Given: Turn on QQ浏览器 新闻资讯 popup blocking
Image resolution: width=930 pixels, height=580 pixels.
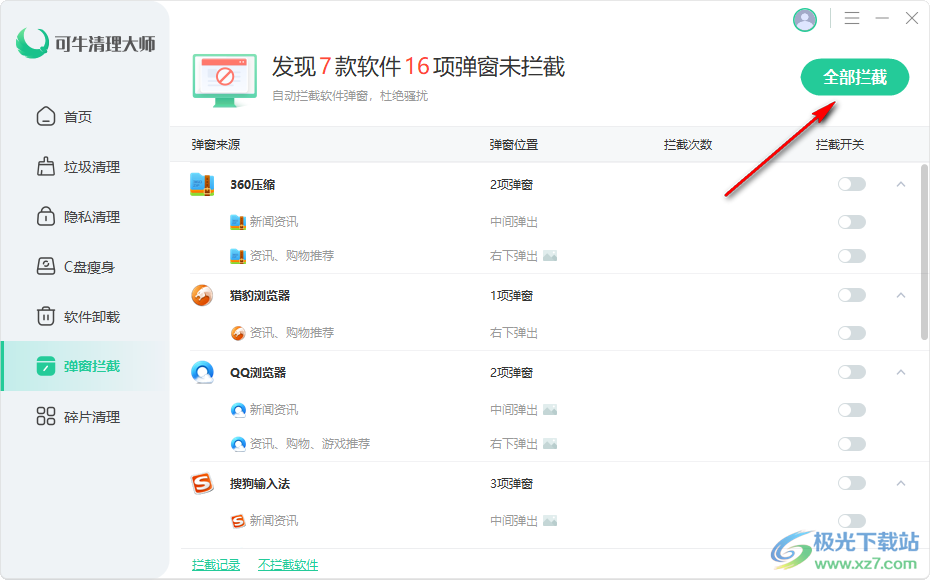Looking at the screenshot, I should 851,410.
